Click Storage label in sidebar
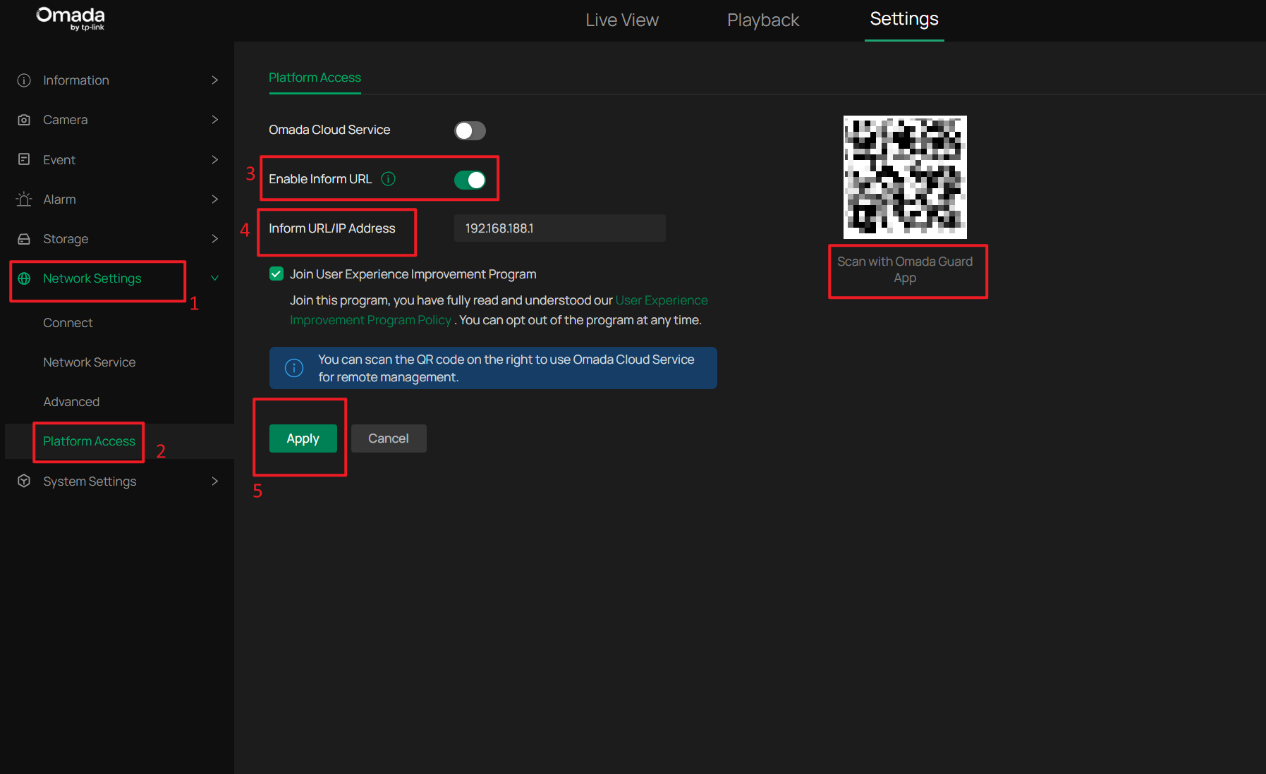This screenshot has height=774, width=1266. 65,239
